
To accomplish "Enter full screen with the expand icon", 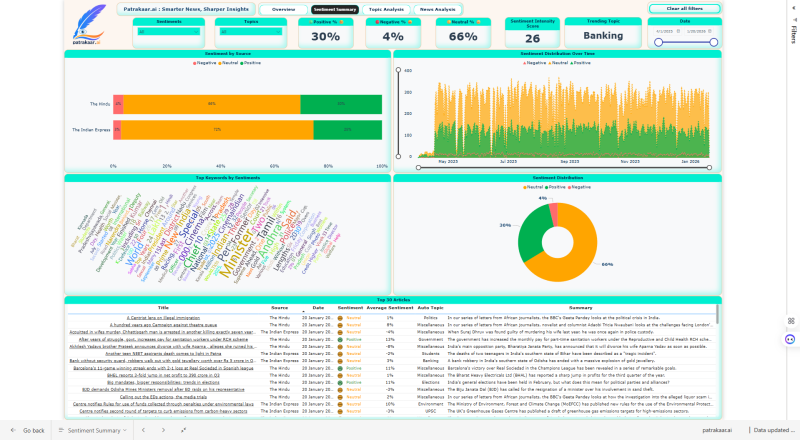I will point(183,430).
